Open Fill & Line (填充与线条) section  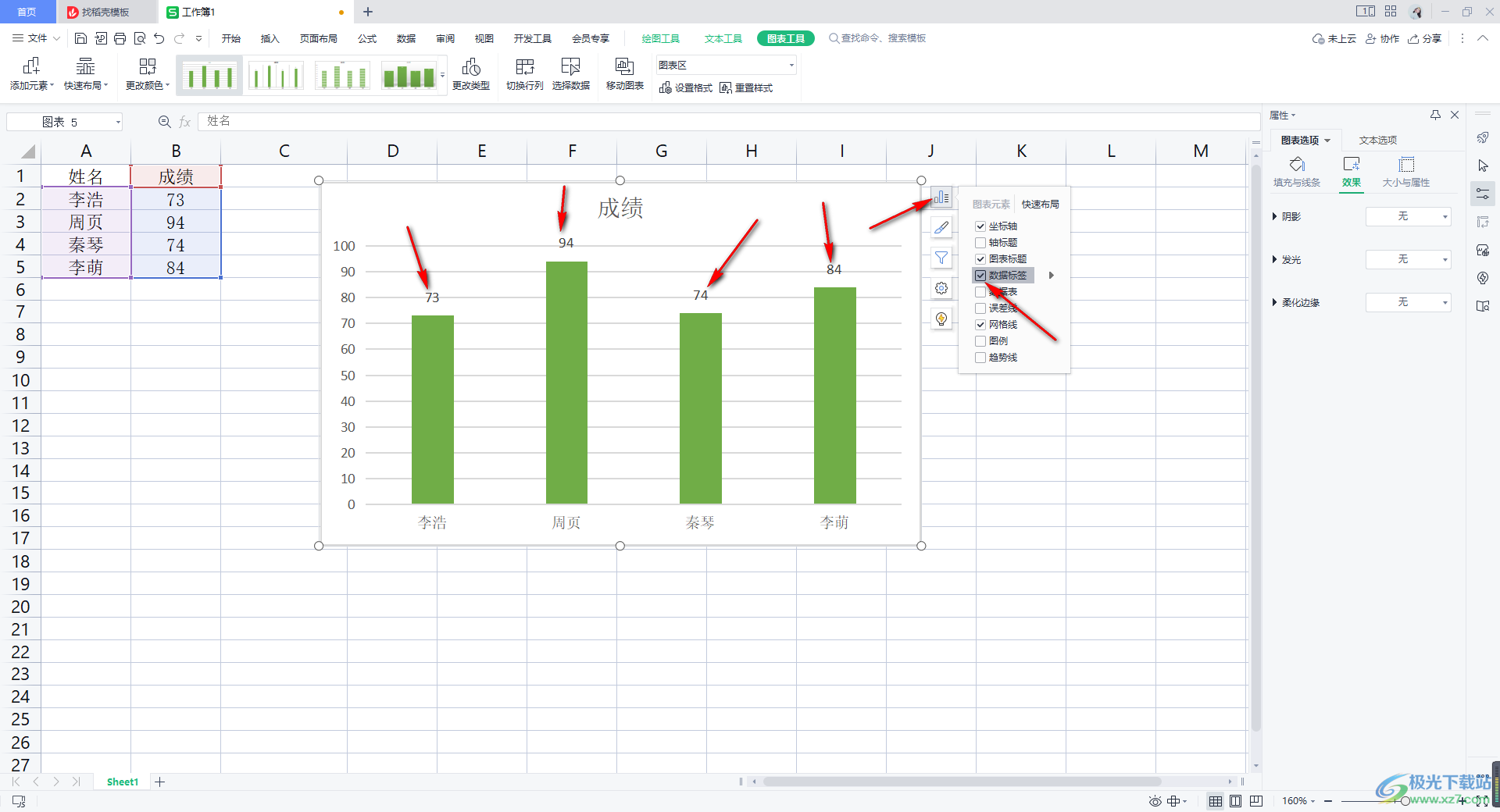pyautogui.click(x=1297, y=172)
